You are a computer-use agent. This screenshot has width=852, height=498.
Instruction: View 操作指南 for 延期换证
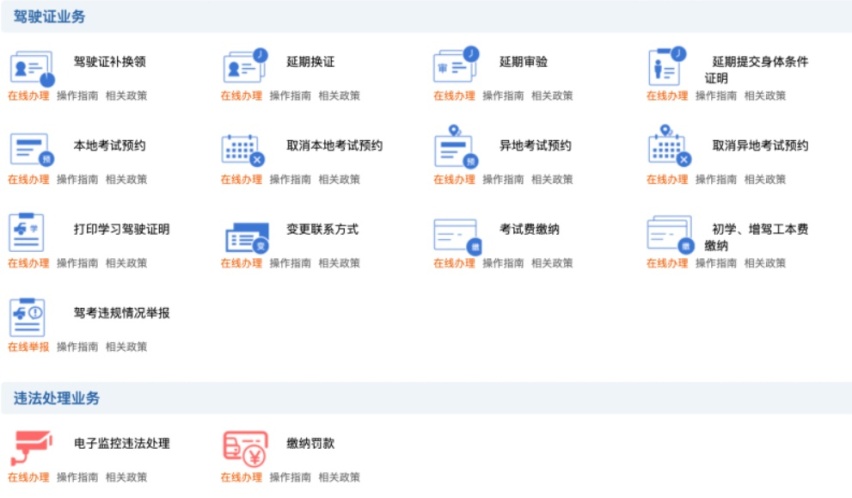pyautogui.click(x=290, y=96)
